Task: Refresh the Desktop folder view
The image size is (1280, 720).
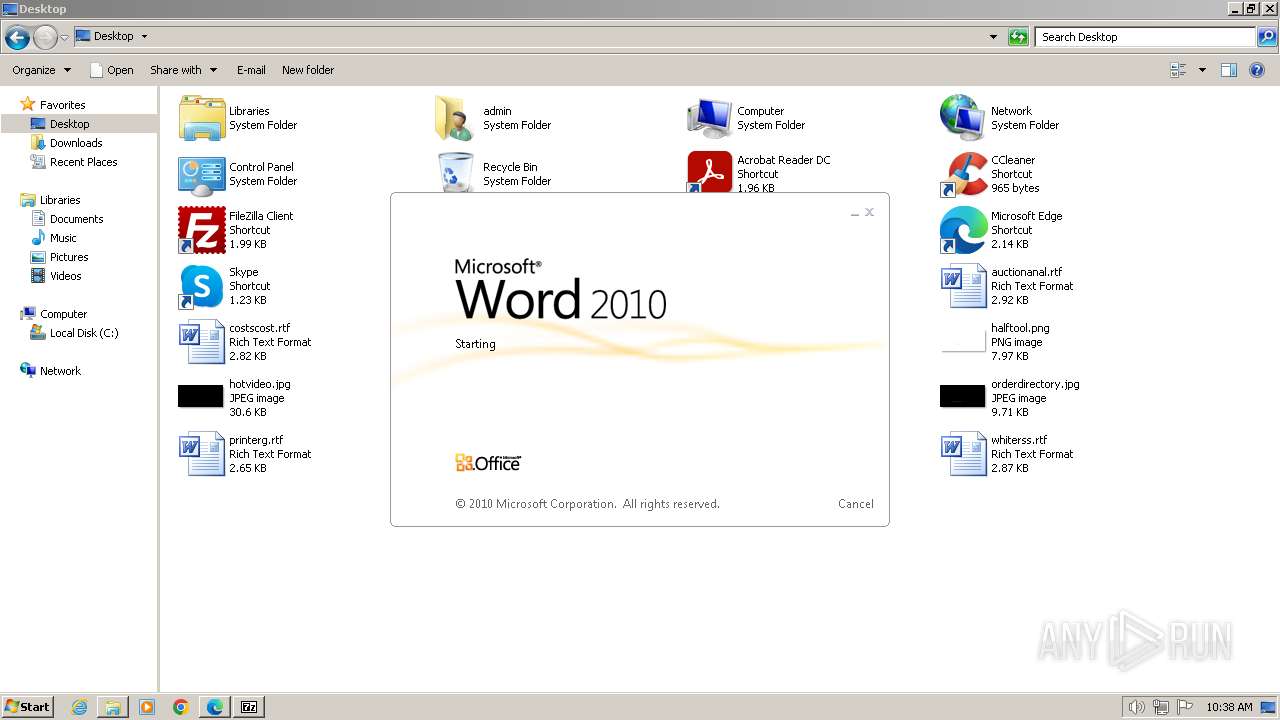Action: click(1018, 37)
